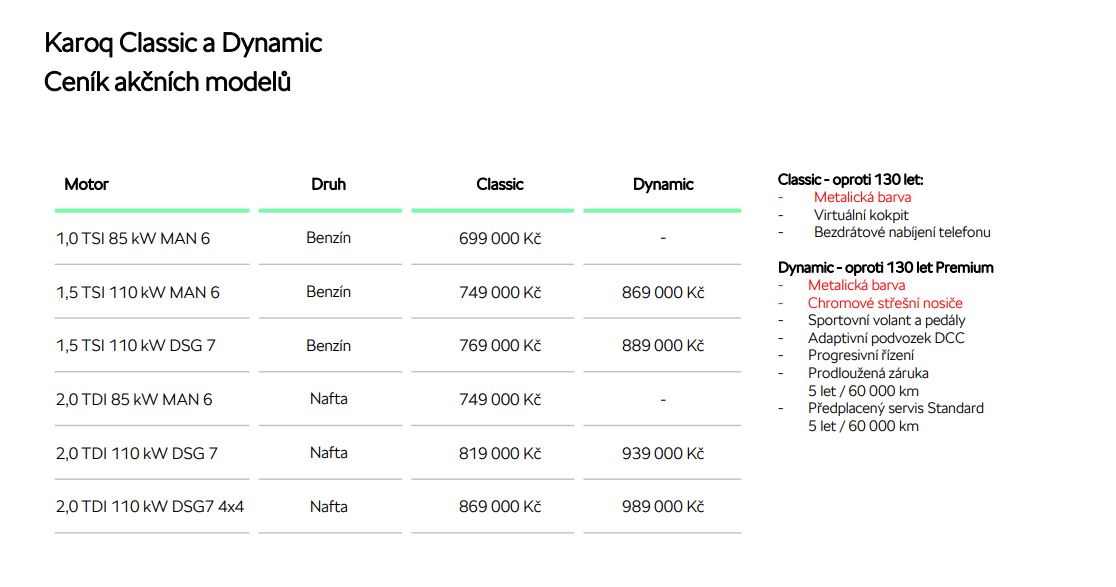Select the 2,0 TDI 85 kW MAN 6 engine
The width and height of the screenshot is (1116, 587).
tap(134, 399)
